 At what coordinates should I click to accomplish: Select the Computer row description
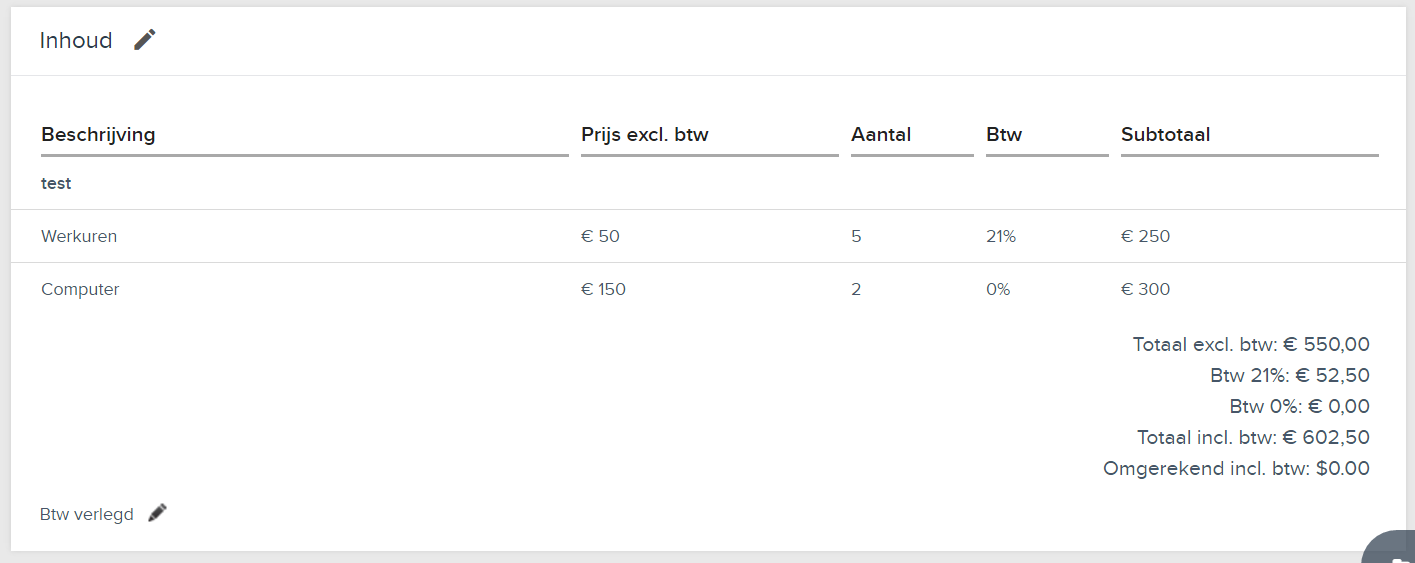80,290
